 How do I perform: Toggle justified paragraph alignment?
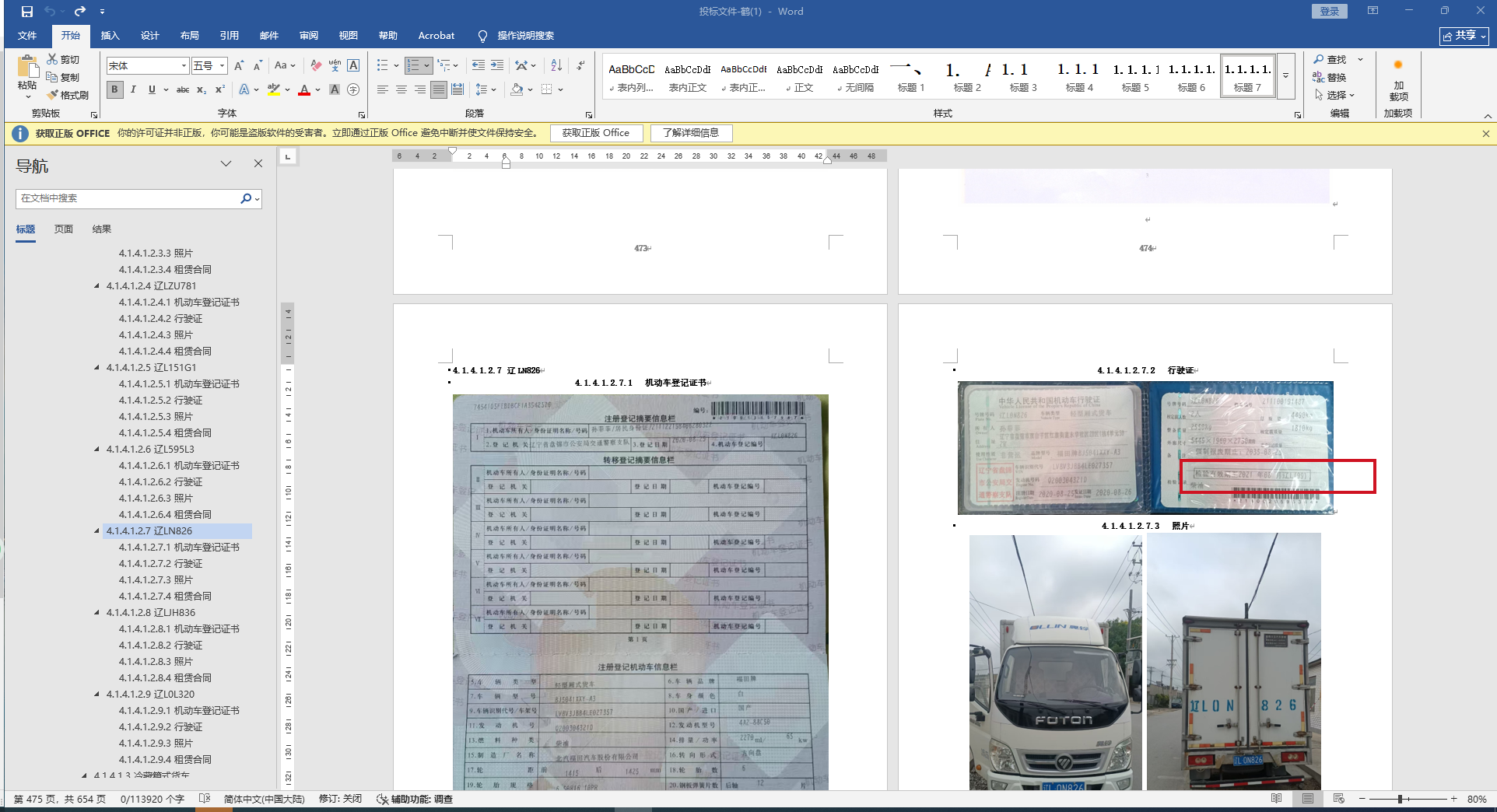(x=439, y=89)
